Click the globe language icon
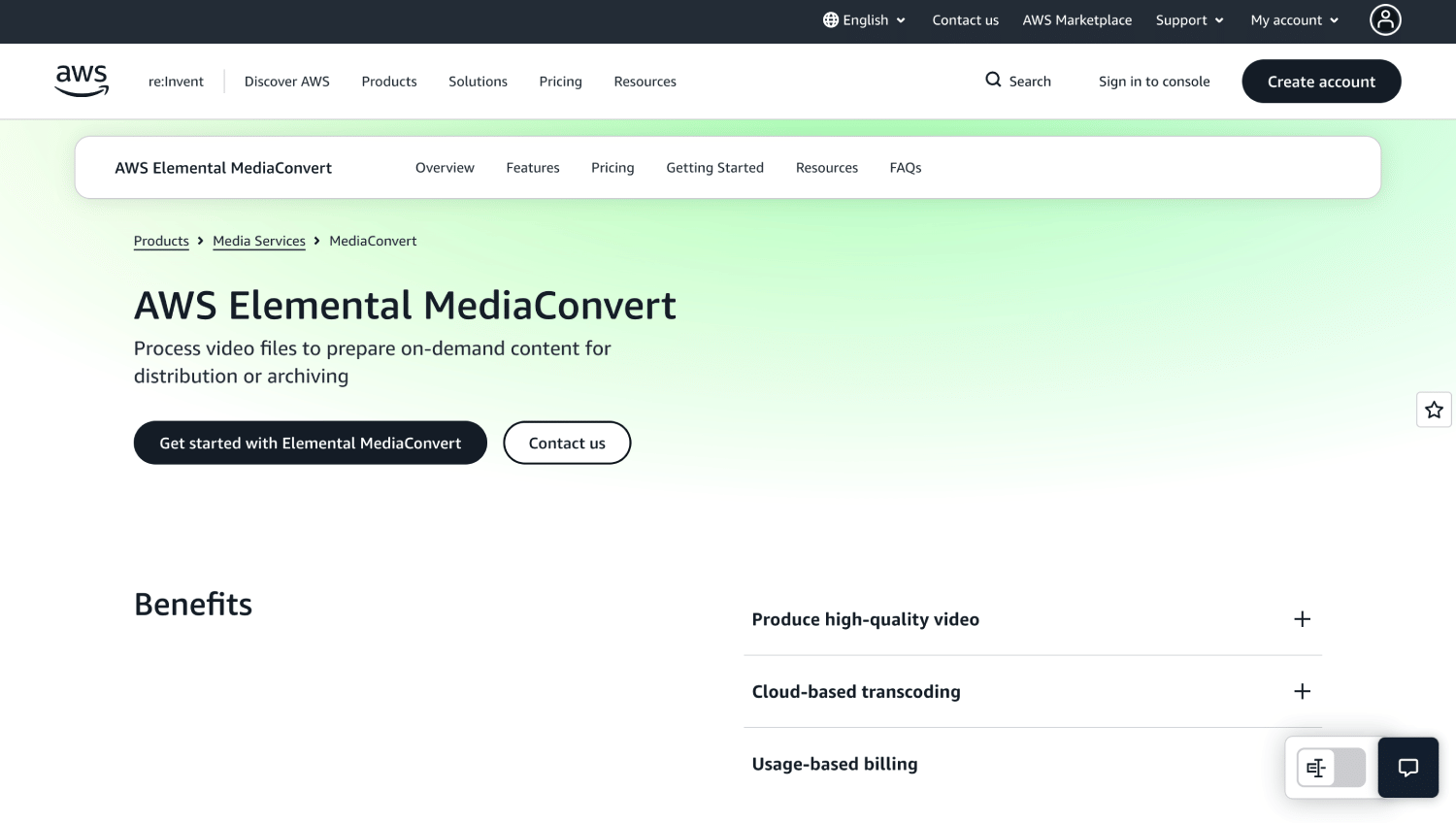The image size is (1456, 823). (x=831, y=19)
